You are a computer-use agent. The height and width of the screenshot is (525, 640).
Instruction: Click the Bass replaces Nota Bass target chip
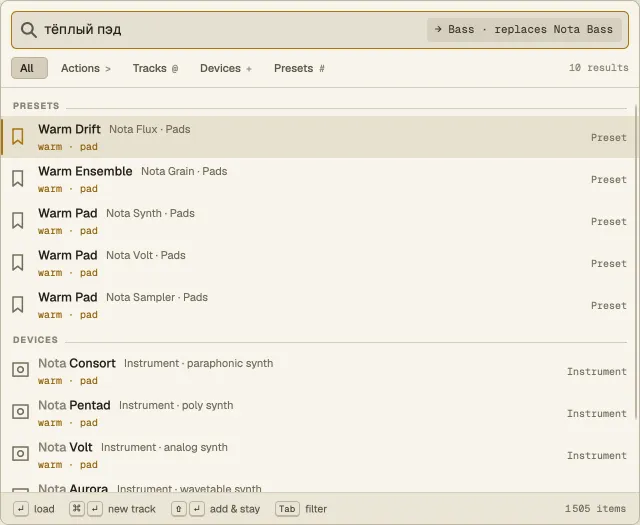524,30
